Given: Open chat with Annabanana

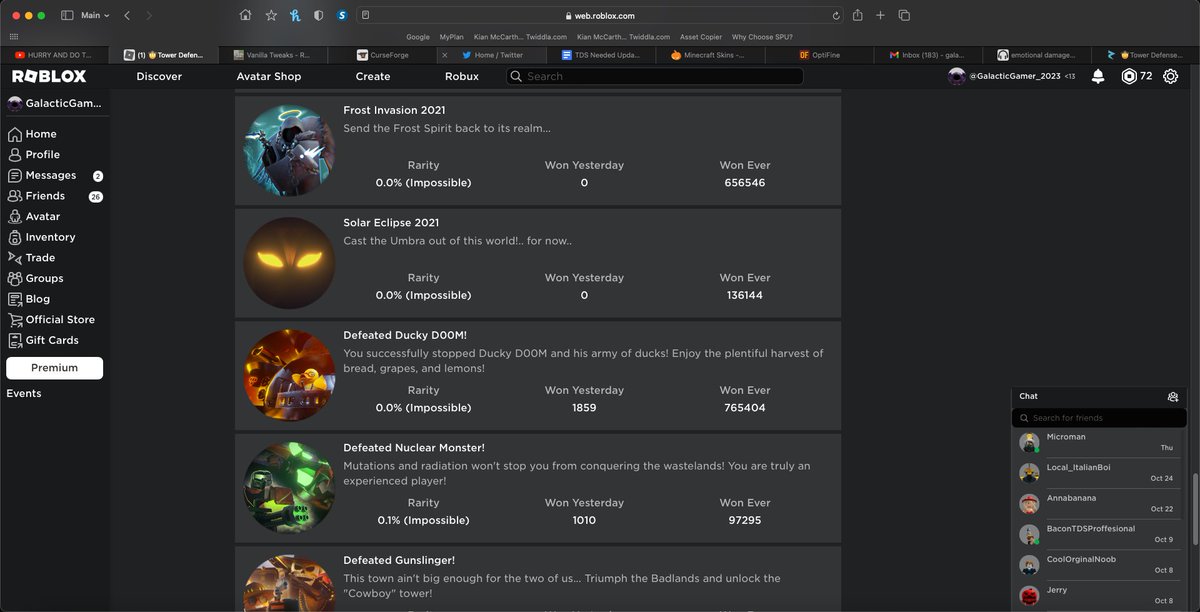Looking at the screenshot, I should click(1098, 503).
